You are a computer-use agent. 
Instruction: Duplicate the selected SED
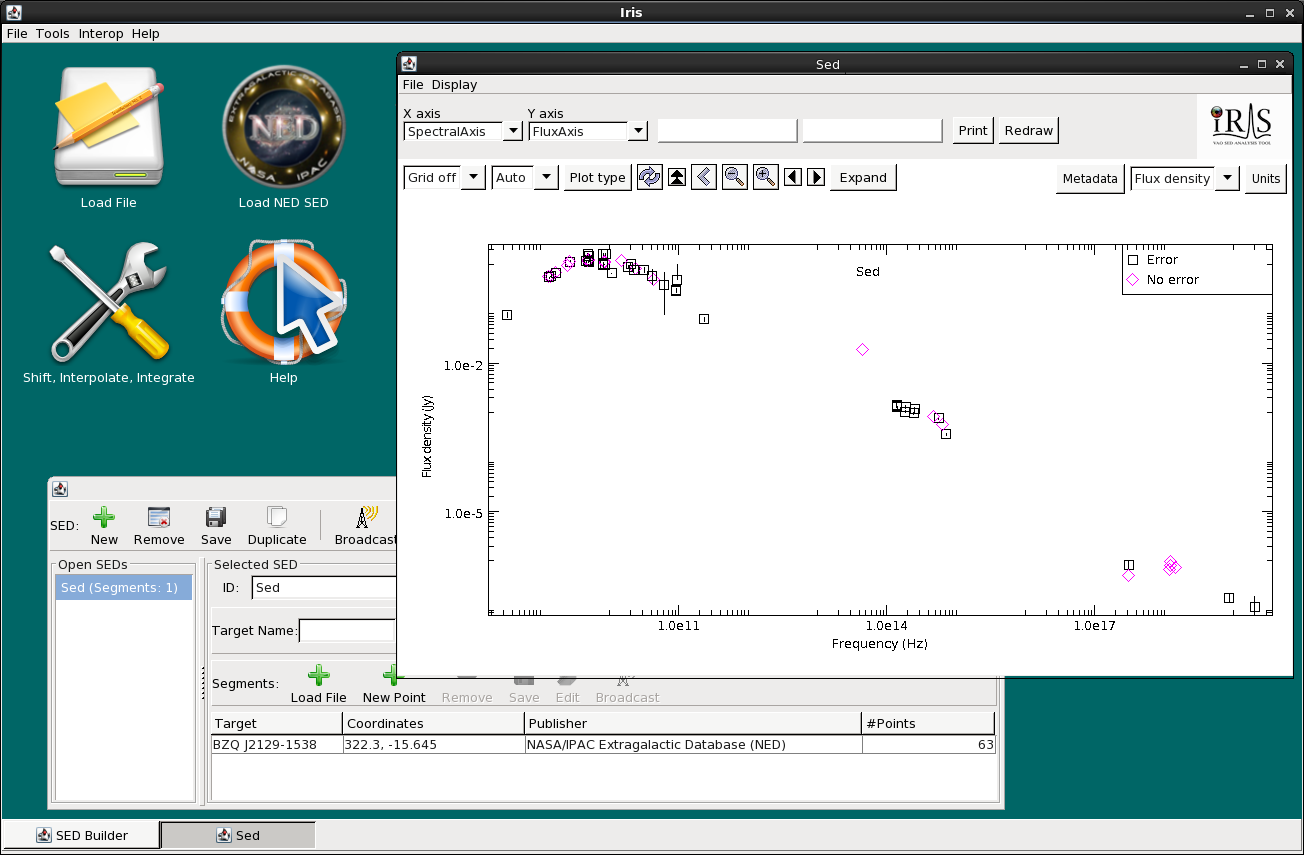coord(277,526)
